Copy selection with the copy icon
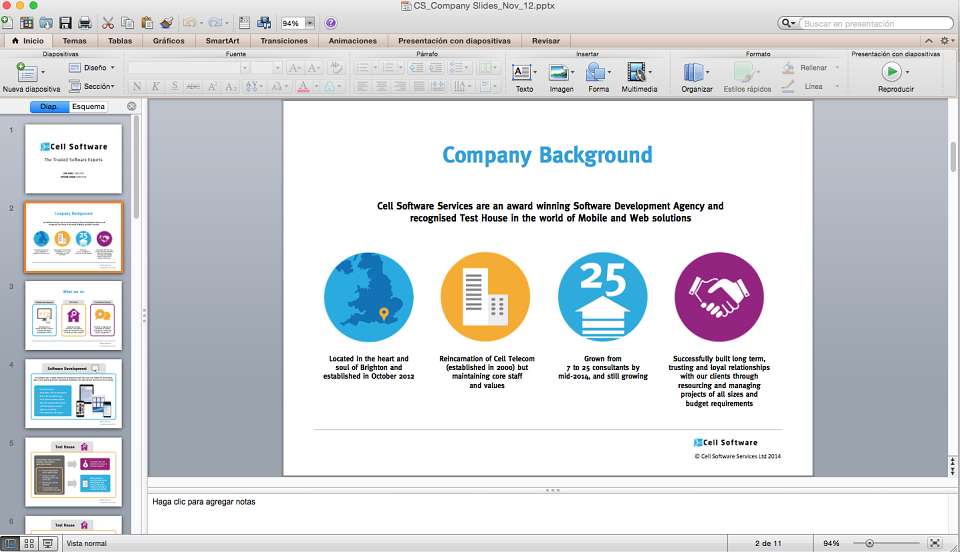The image size is (960, 552). coord(127,23)
